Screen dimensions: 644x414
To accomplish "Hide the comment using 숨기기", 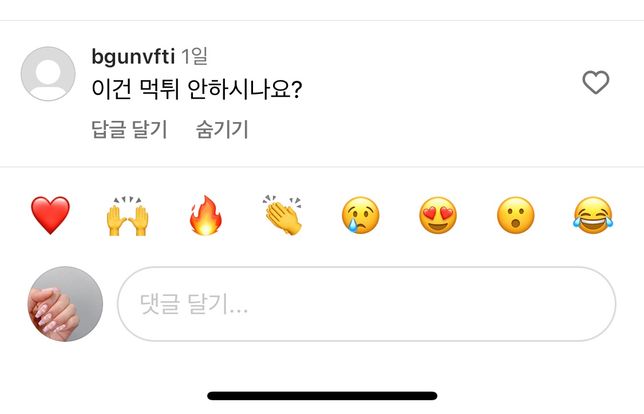I will [x=222, y=129].
